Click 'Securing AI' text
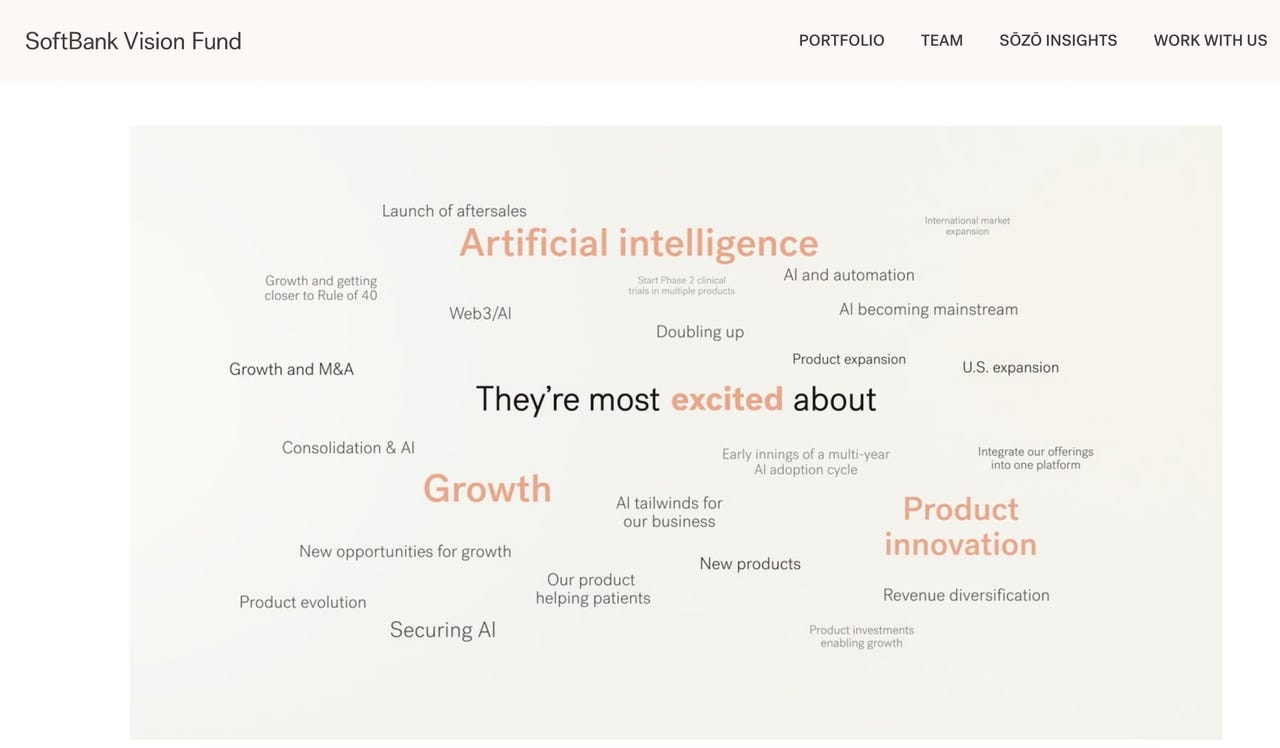The height and width of the screenshot is (748, 1280). point(443,630)
